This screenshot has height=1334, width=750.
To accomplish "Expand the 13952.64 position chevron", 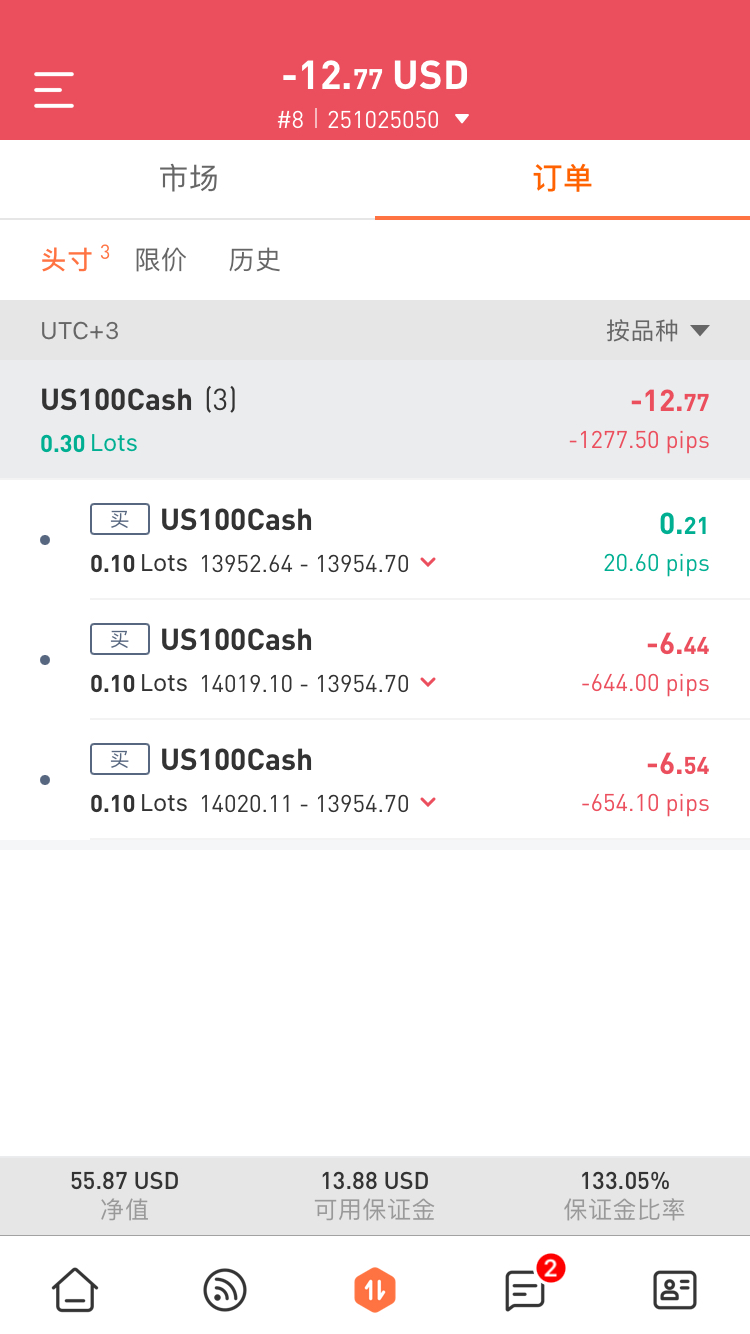I will (428, 563).
